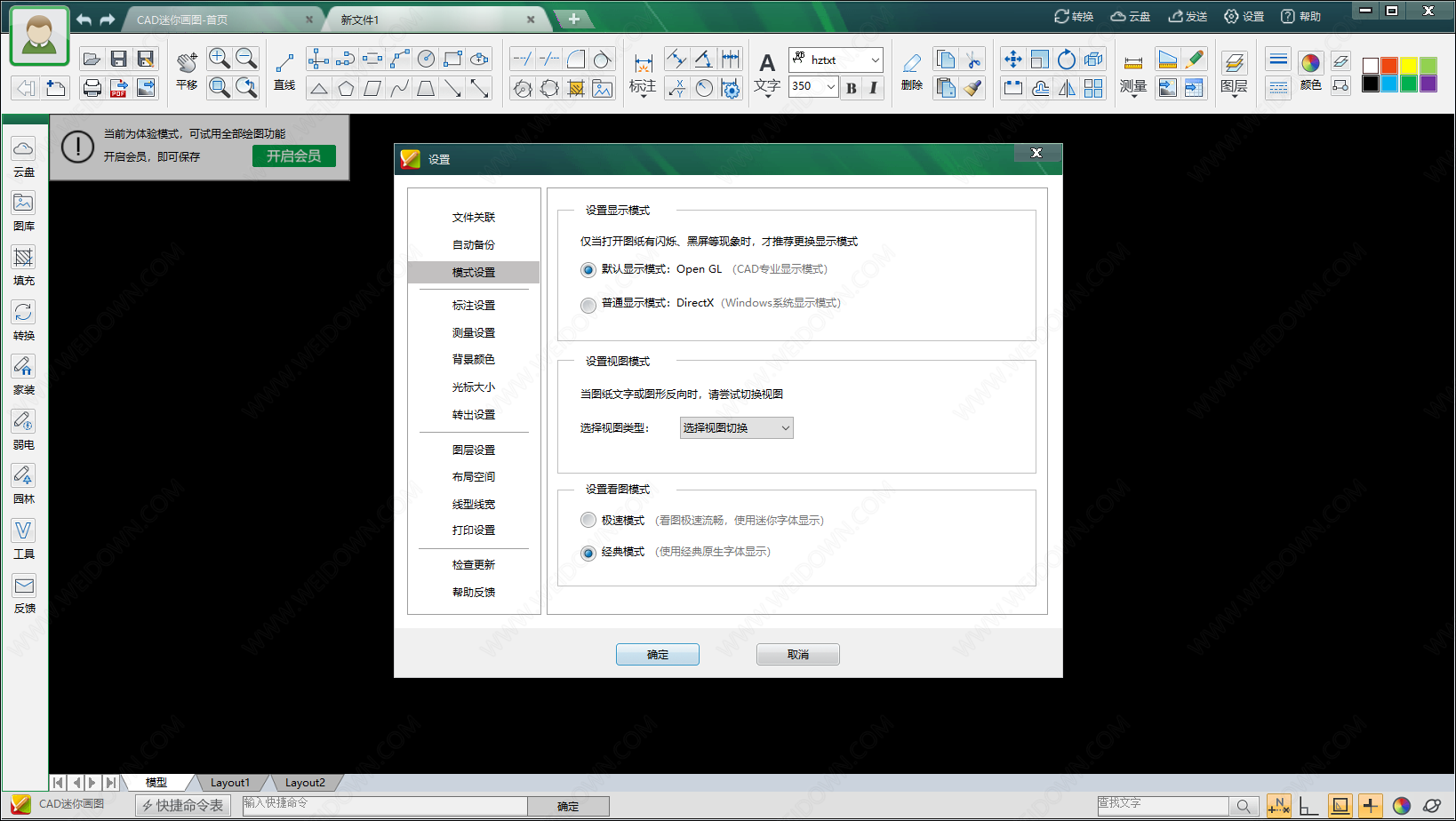Pick the yellow color swatch
The height and width of the screenshot is (821, 1456).
(x=1409, y=65)
